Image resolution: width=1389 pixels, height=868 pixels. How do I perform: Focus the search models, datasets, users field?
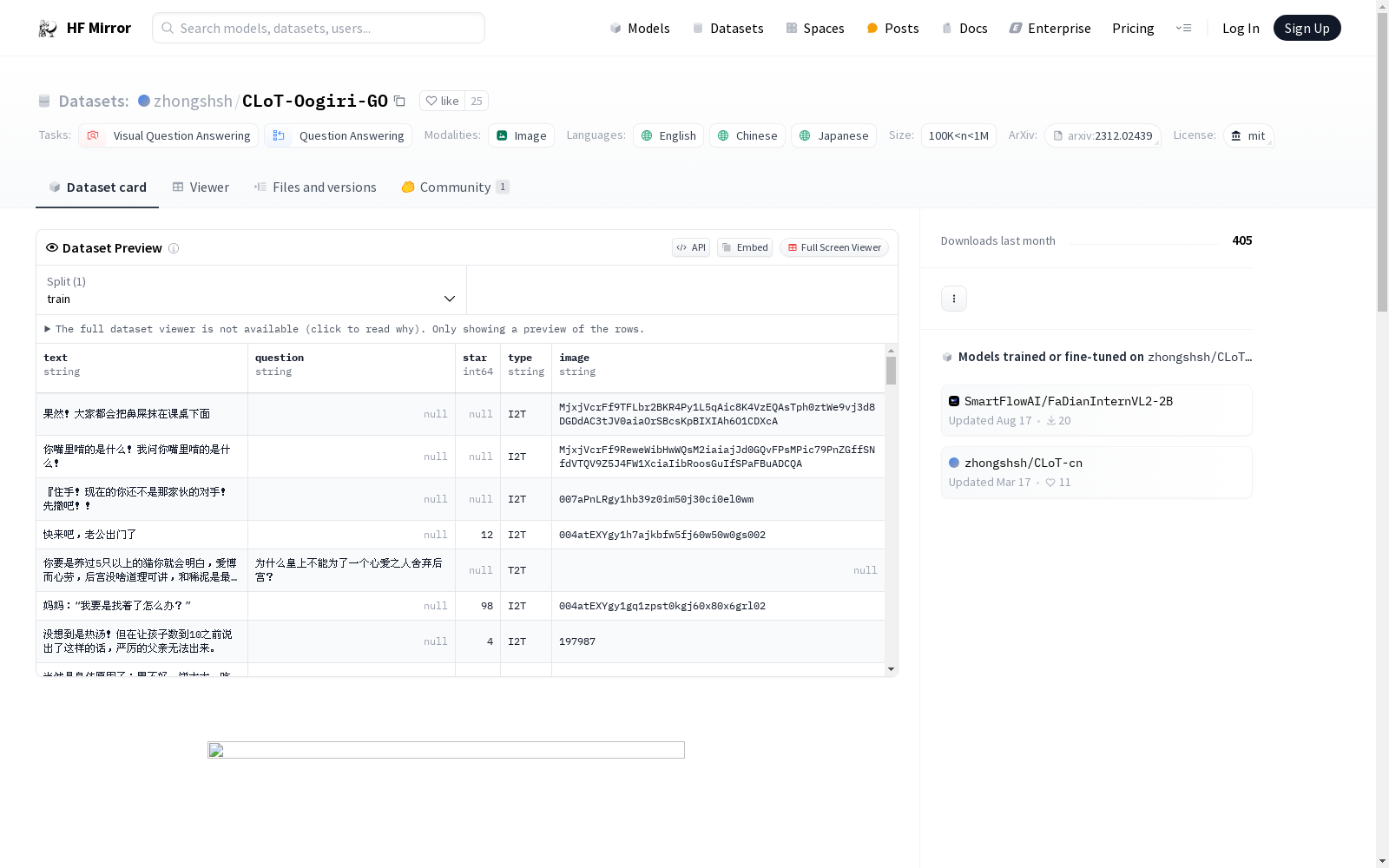[319, 28]
